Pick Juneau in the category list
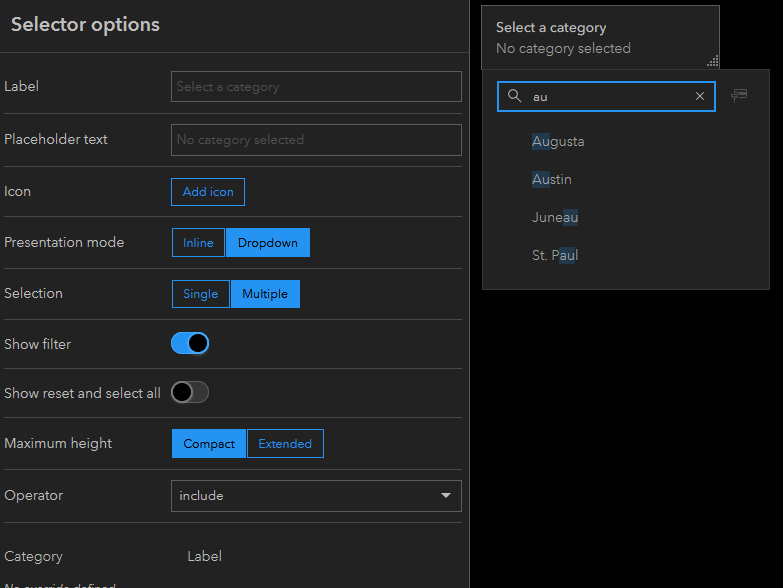Viewport: 783px width, 588px height. coord(555,217)
